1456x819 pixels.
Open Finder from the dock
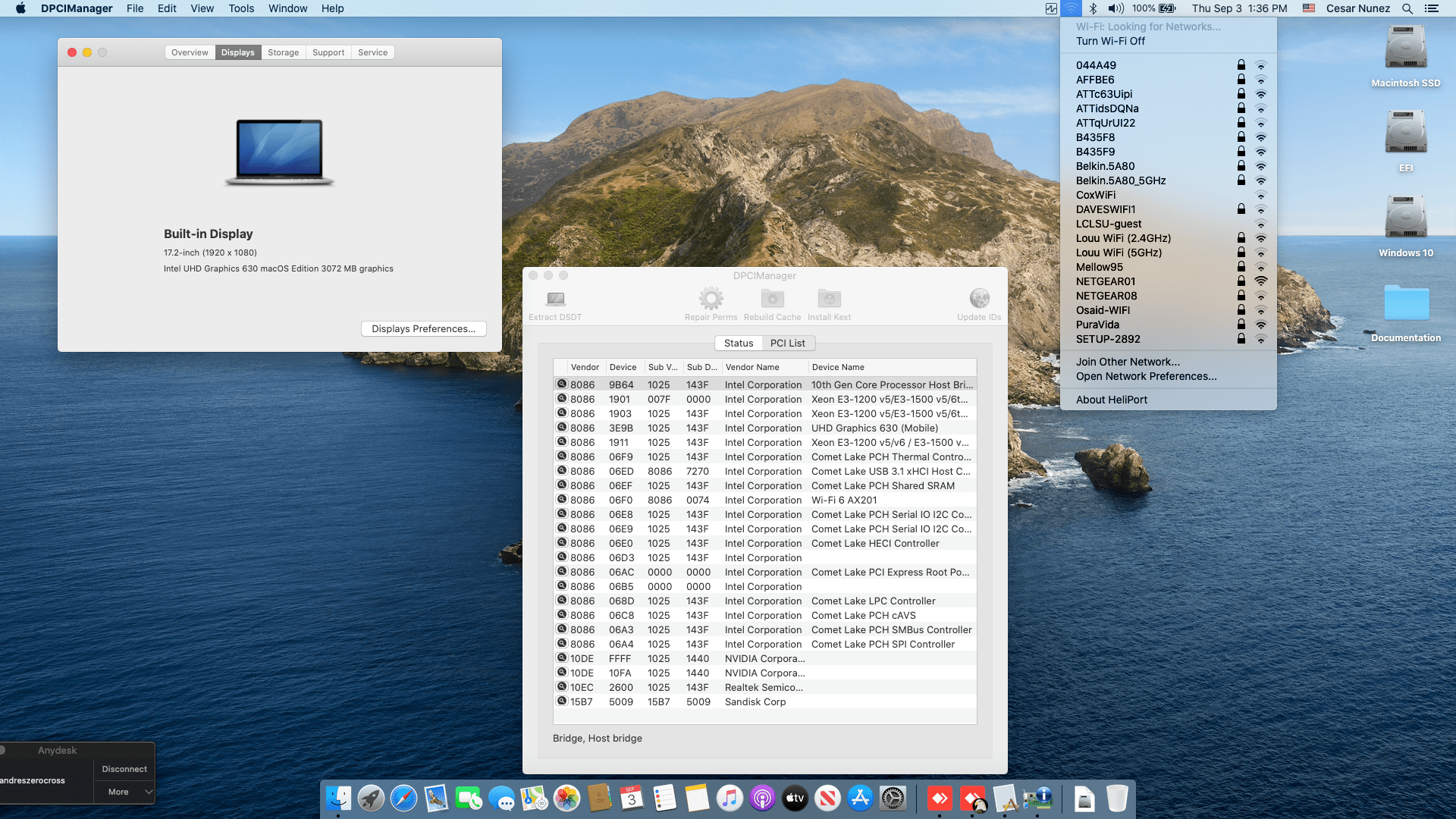(x=338, y=798)
